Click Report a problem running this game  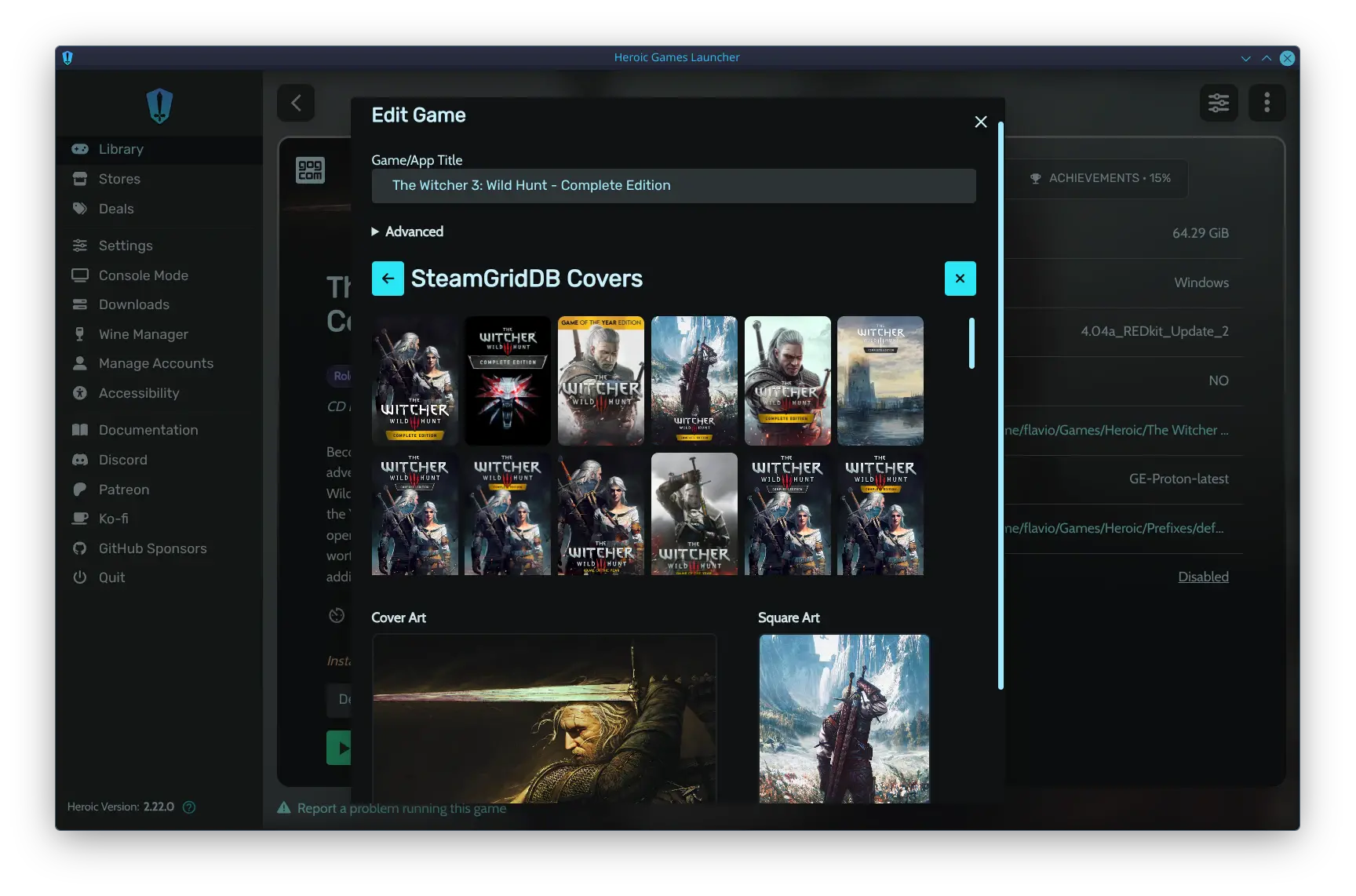click(x=402, y=808)
